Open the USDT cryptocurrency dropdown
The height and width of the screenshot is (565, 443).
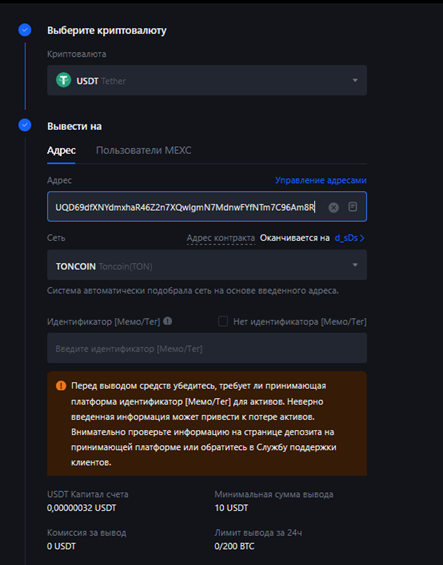[x=207, y=80]
